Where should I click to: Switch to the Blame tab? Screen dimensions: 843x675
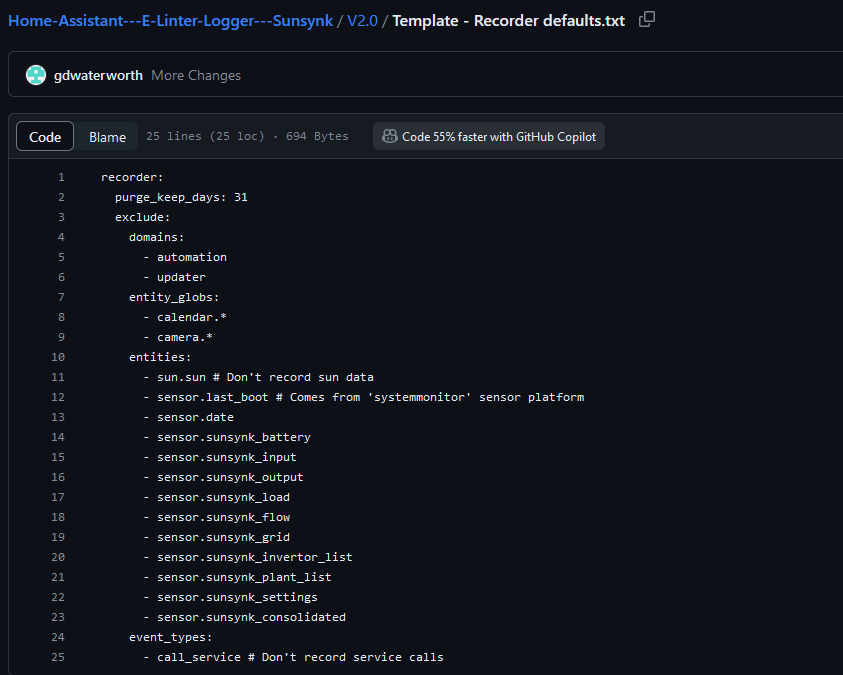[107, 137]
